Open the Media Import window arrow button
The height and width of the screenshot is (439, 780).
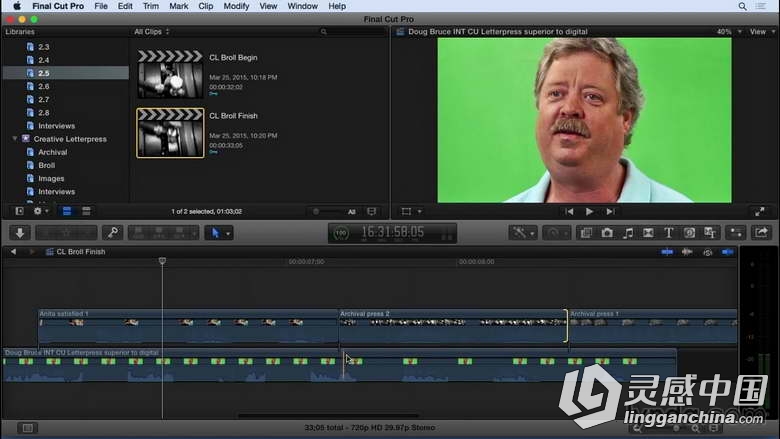click(20, 233)
